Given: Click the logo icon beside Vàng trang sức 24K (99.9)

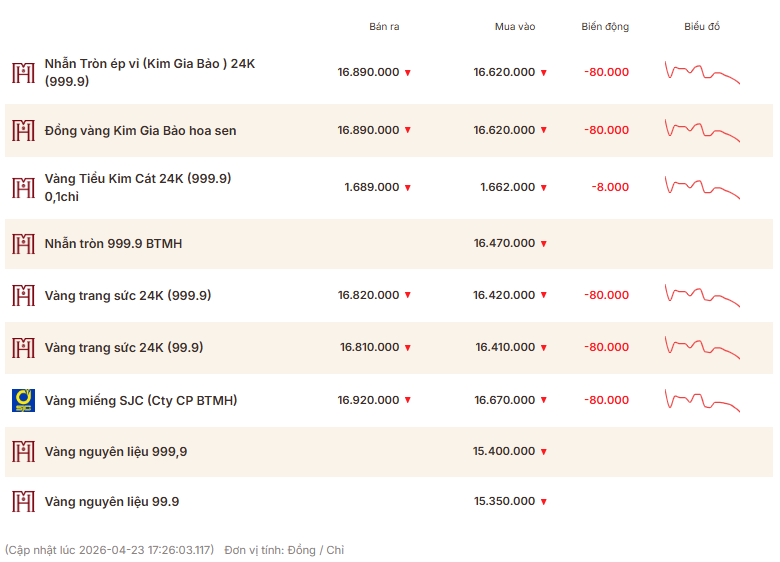Looking at the screenshot, I should click(x=23, y=347).
